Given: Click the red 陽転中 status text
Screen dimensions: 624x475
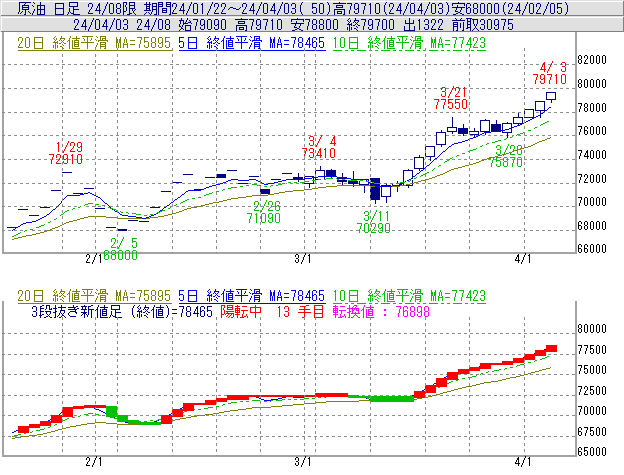Looking at the screenshot, I should pos(241,311).
